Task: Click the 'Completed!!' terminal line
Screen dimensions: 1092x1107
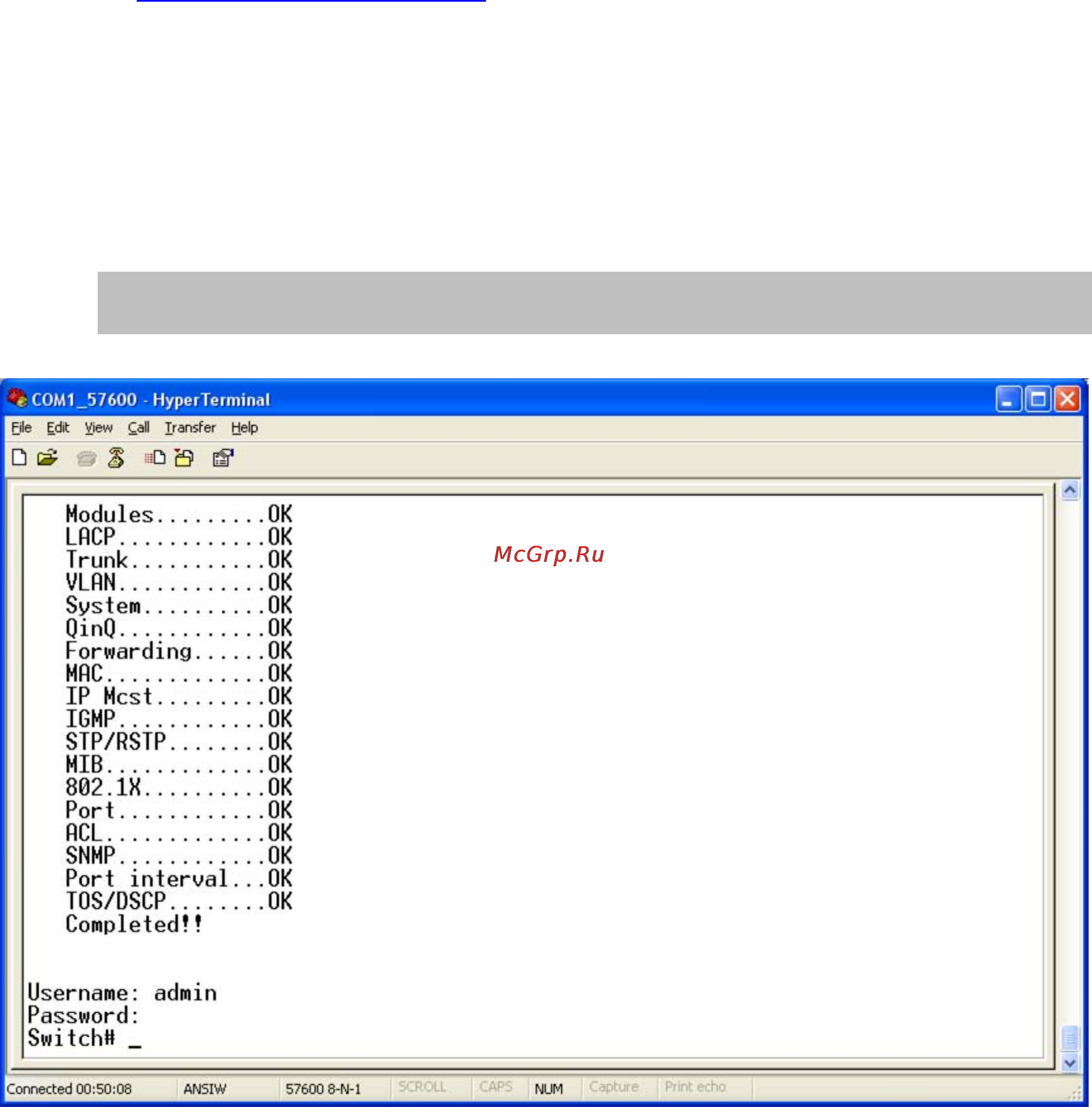Action: [x=134, y=924]
